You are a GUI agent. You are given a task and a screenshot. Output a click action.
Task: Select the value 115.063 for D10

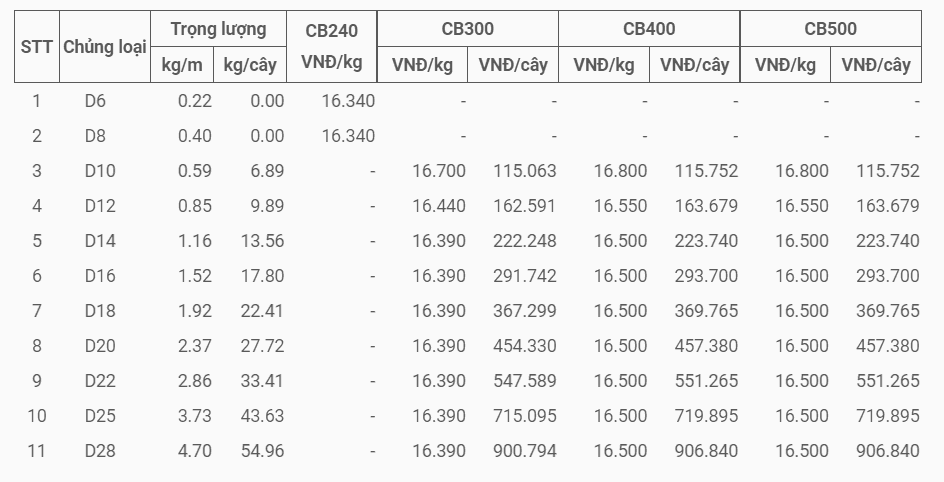[x=525, y=171]
